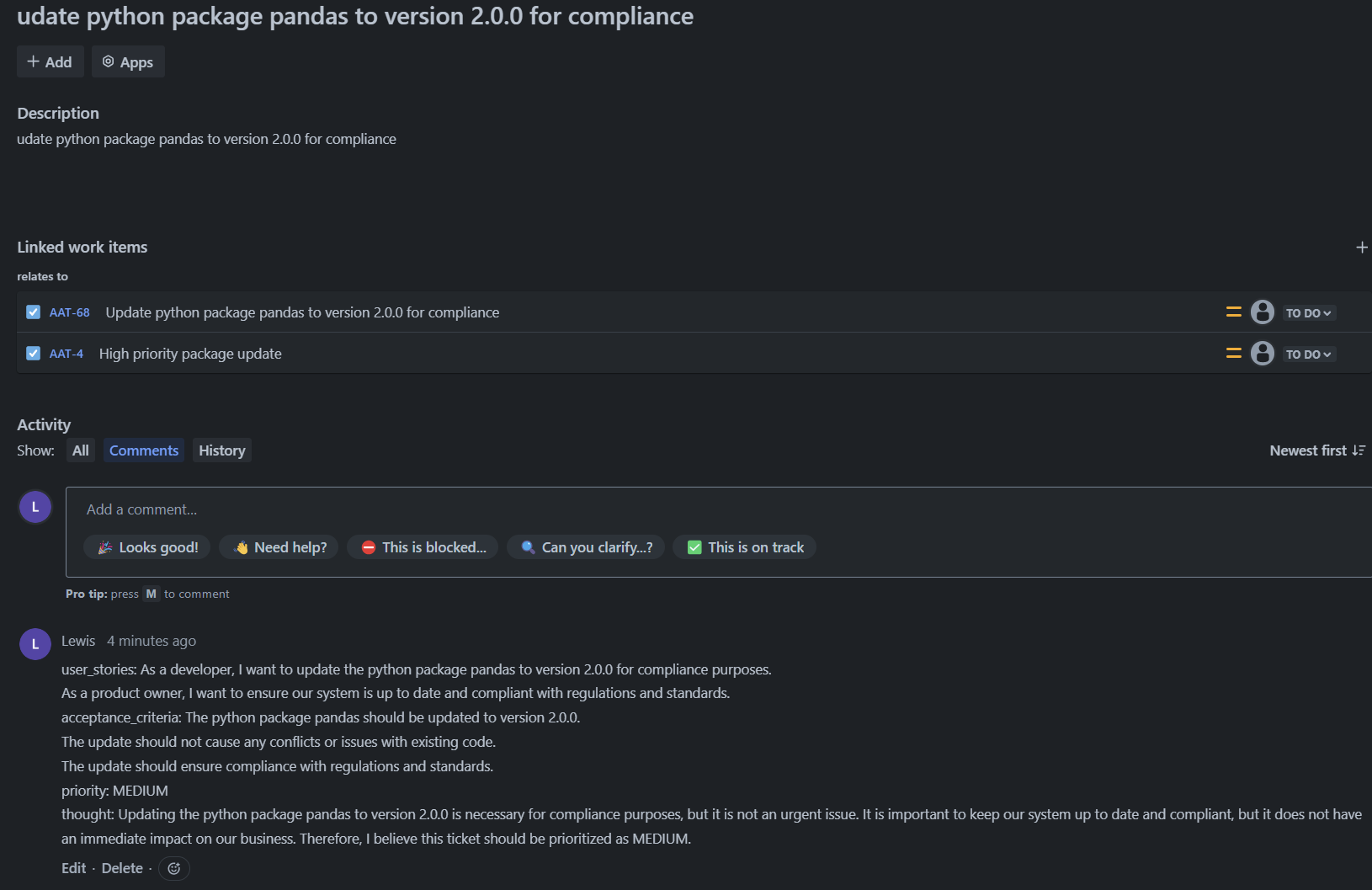Screen dimensions: 1372x890
Task: Open the AAT-68 linked issue link
Action: coord(70,312)
